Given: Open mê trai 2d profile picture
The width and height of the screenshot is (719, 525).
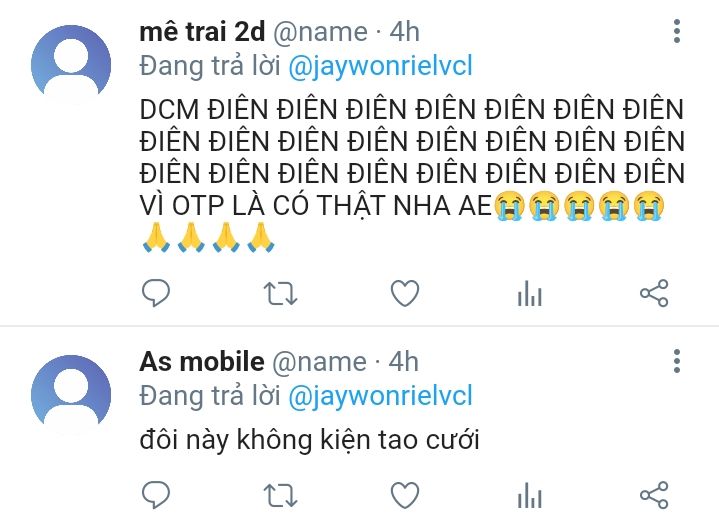Looking at the screenshot, I should (71, 64).
